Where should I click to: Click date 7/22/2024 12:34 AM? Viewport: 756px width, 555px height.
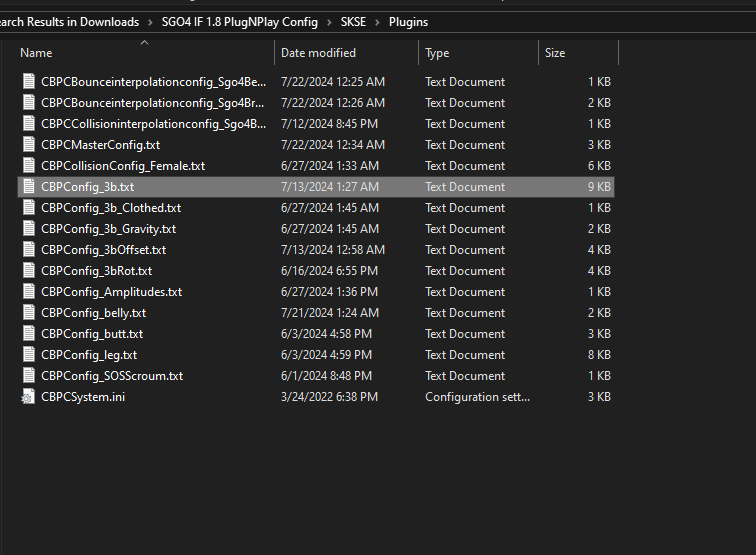click(x=333, y=145)
